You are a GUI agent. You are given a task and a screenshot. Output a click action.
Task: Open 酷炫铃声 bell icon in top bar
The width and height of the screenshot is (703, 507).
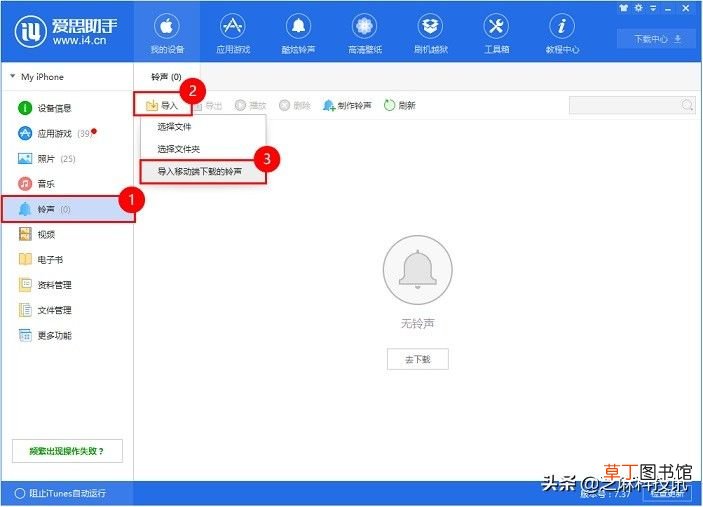pos(299,26)
